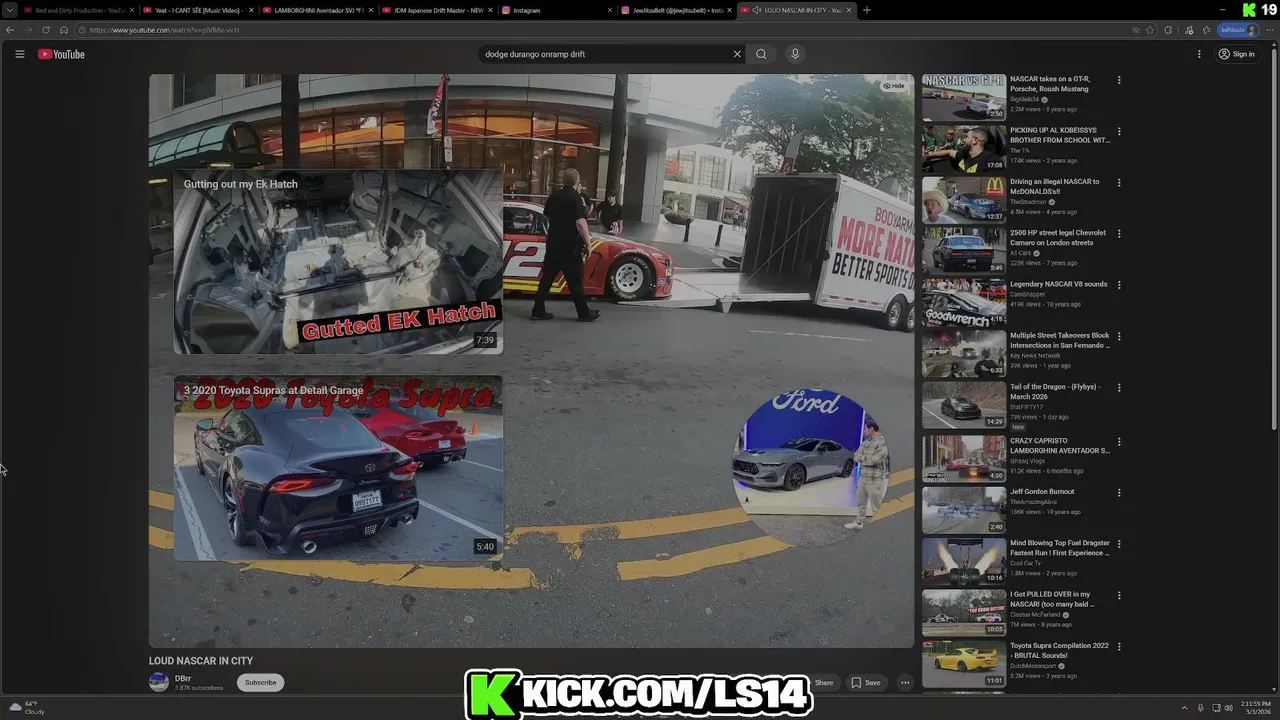Open the YouTube hamburger guide menu
Viewport: 1280px width, 720px height.
pyautogui.click(x=19, y=54)
